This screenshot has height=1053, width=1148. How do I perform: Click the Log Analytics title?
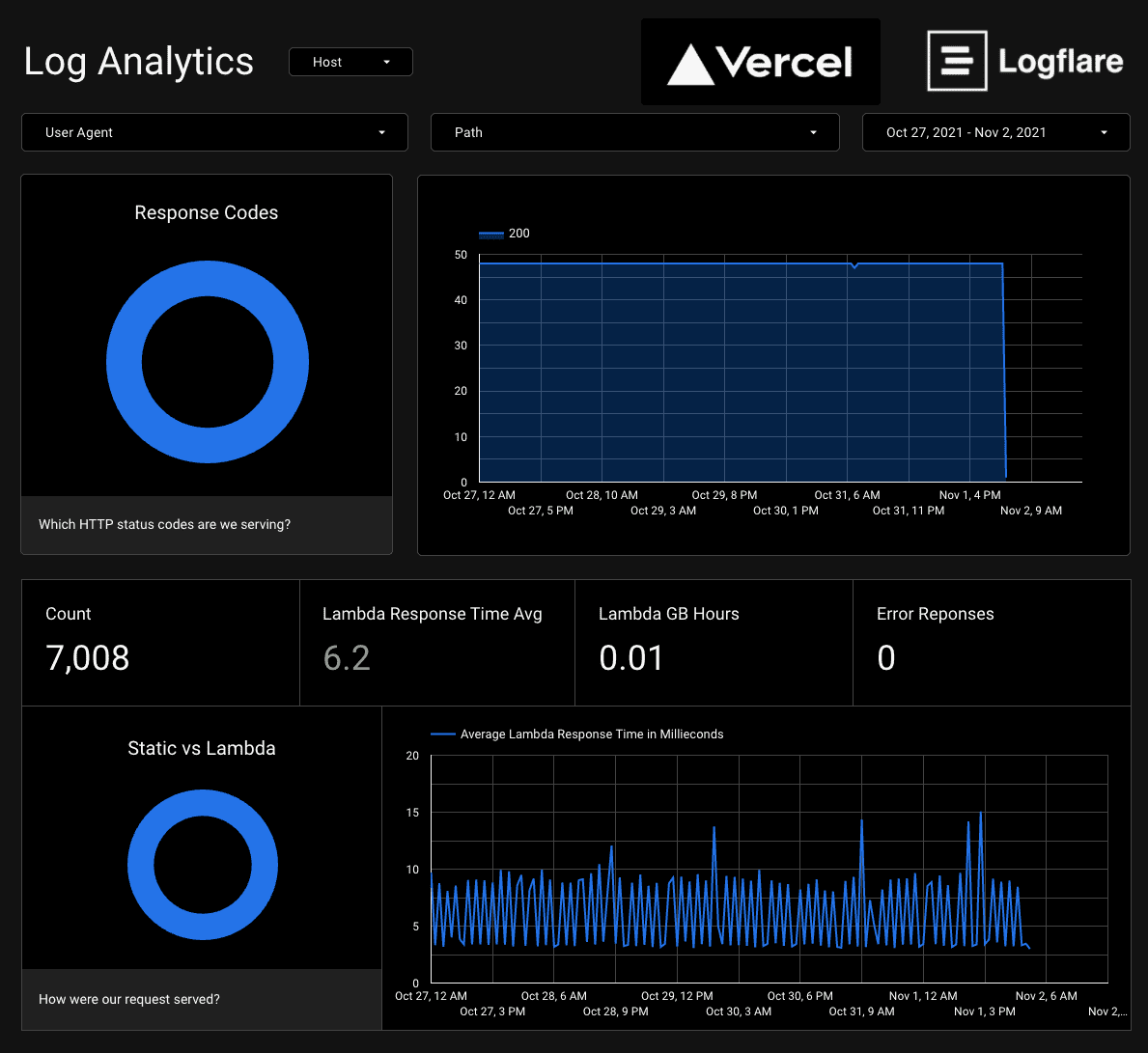pos(139,62)
